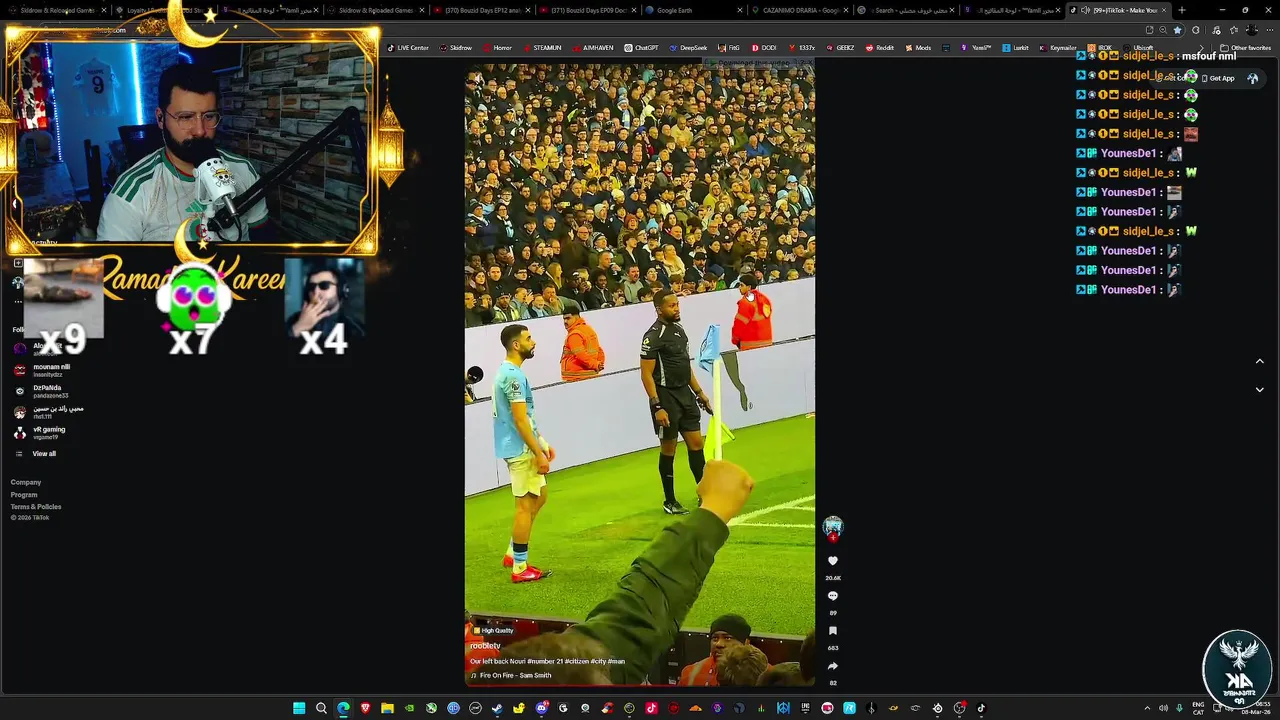Open the Reddit bookmark

click(880, 48)
